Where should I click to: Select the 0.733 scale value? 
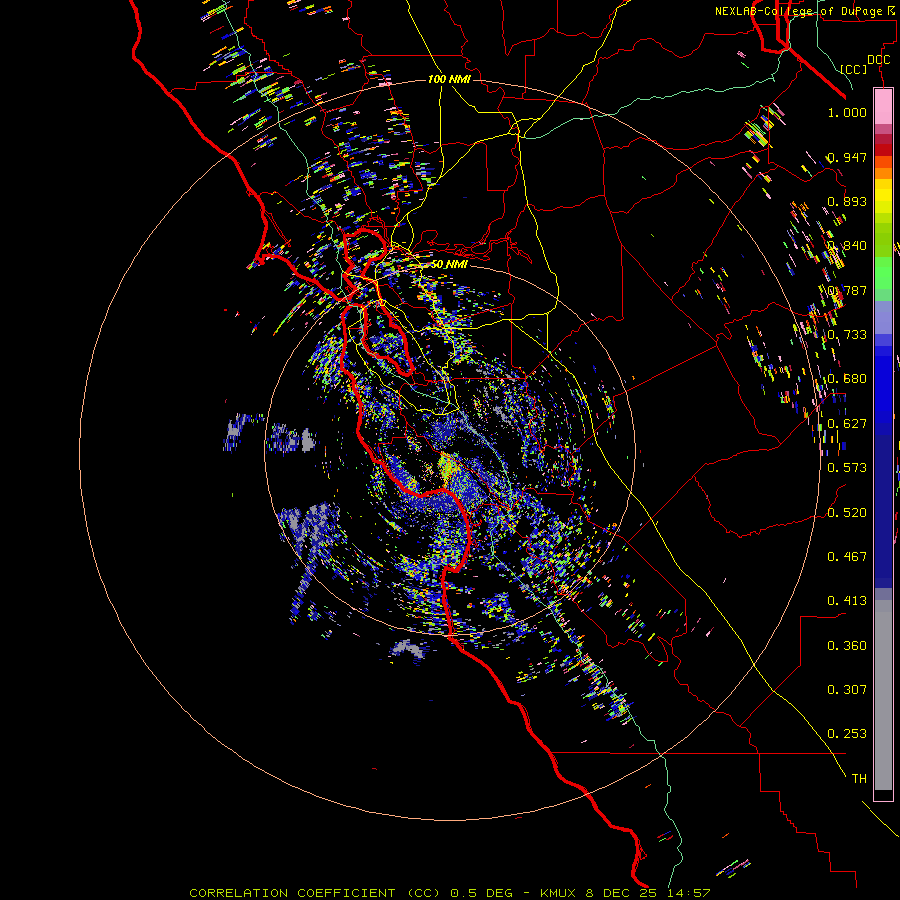pos(847,335)
